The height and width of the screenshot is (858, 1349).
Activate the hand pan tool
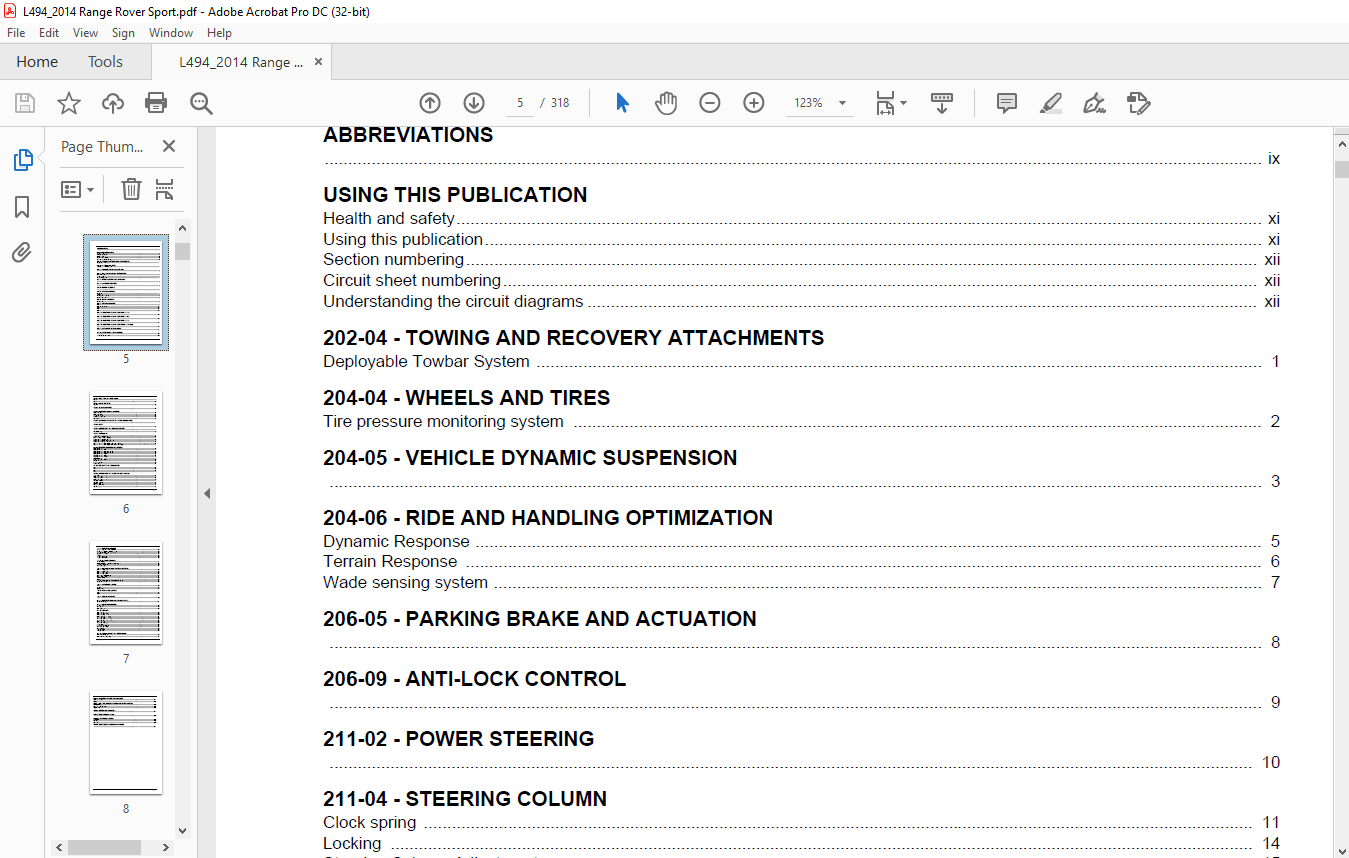point(666,103)
